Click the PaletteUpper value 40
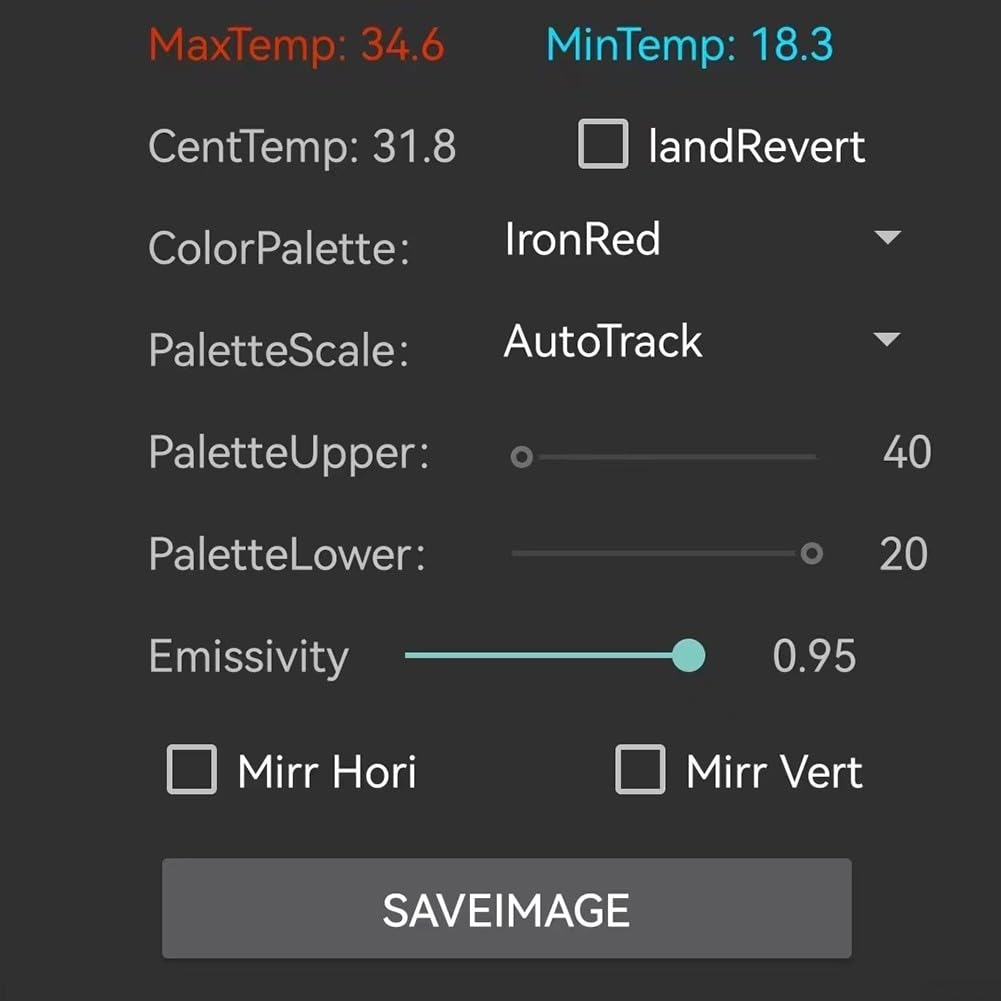 [907, 452]
